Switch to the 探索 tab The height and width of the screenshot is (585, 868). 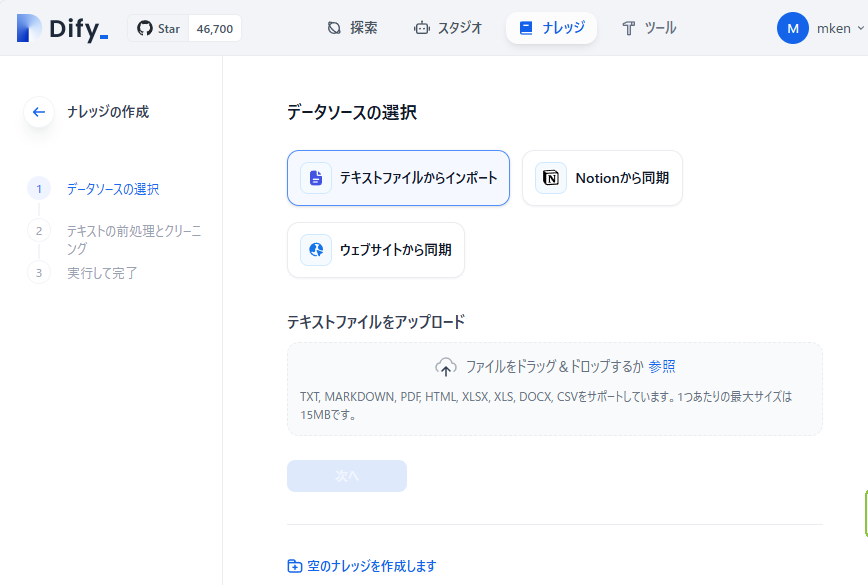pyautogui.click(x=352, y=28)
